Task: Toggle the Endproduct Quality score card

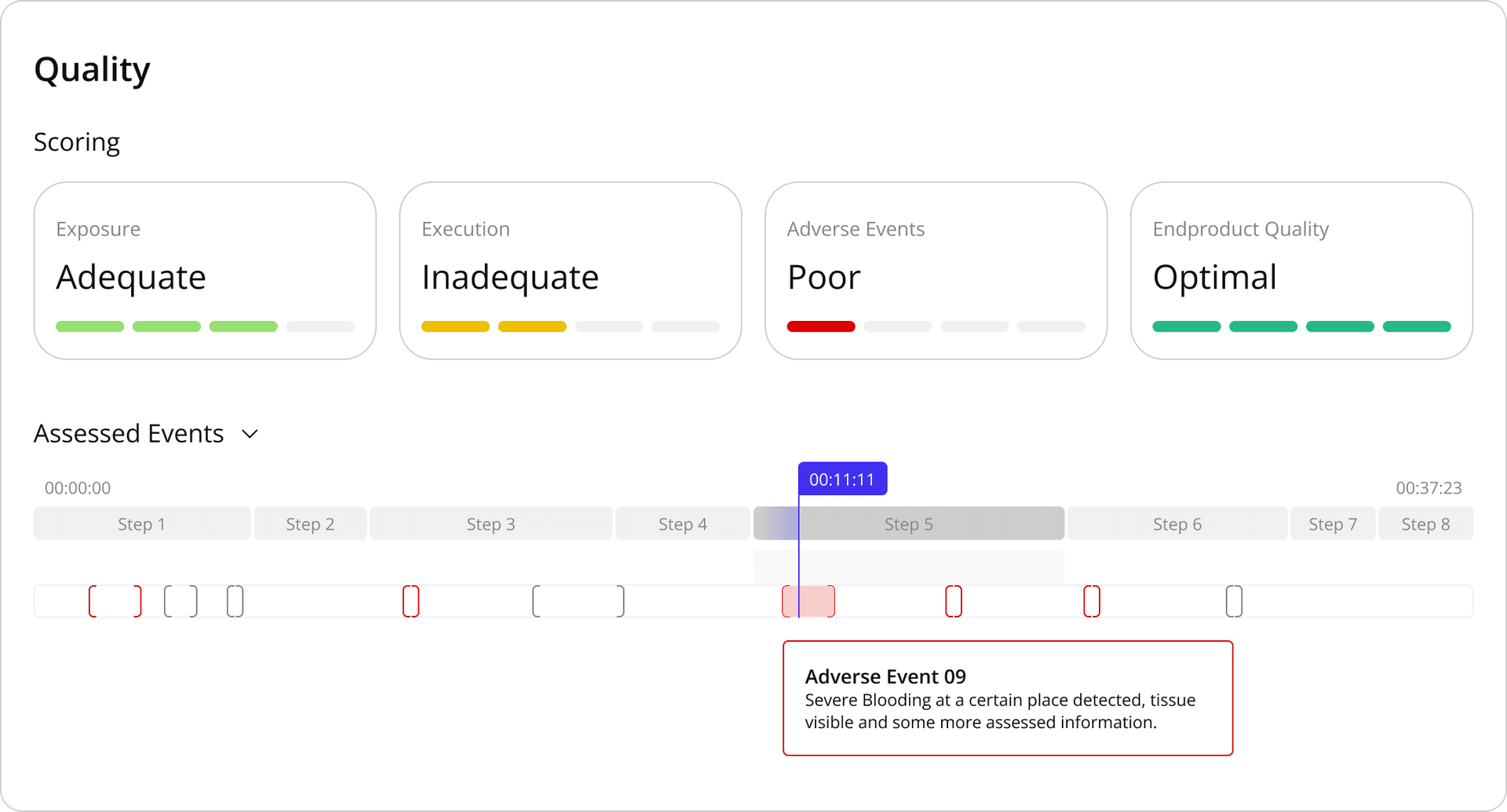Action: pyautogui.click(x=1301, y=271)
